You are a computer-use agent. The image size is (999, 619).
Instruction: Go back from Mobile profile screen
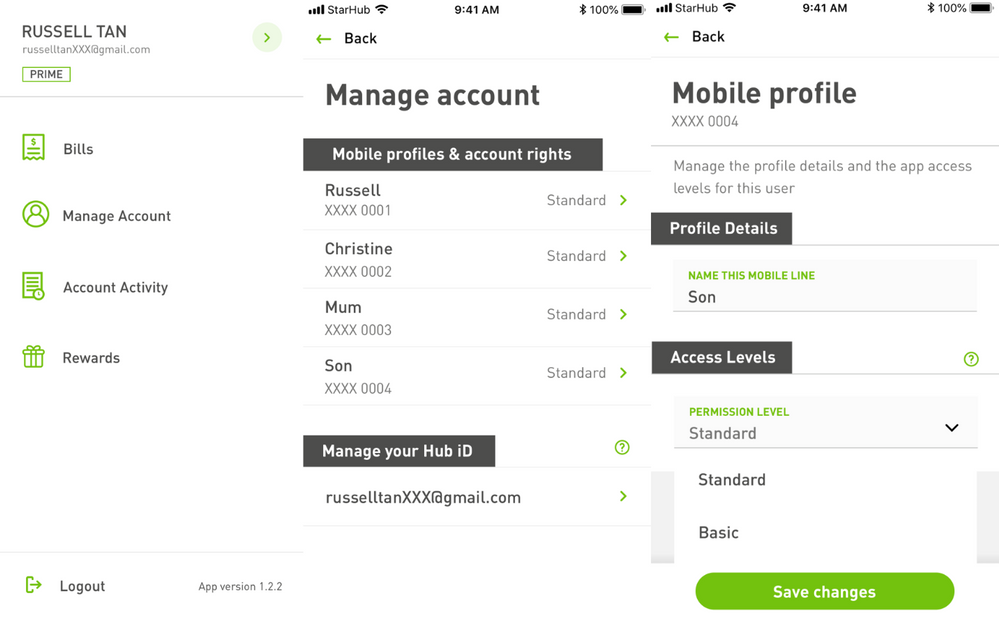(x=694, y=37)
